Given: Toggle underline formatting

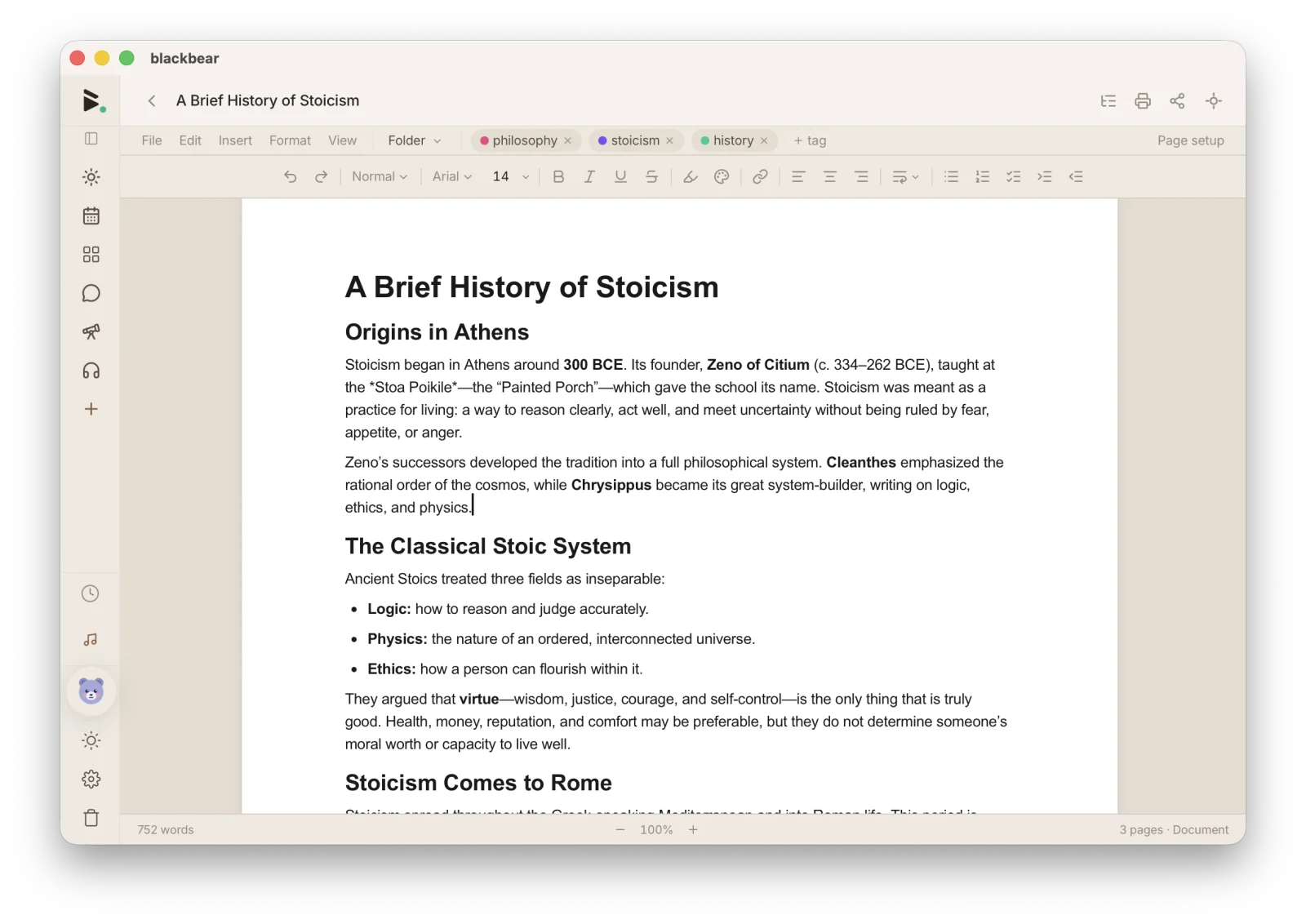Looking at the screenshot, I should pyautogui.click(x=620, y=176).
